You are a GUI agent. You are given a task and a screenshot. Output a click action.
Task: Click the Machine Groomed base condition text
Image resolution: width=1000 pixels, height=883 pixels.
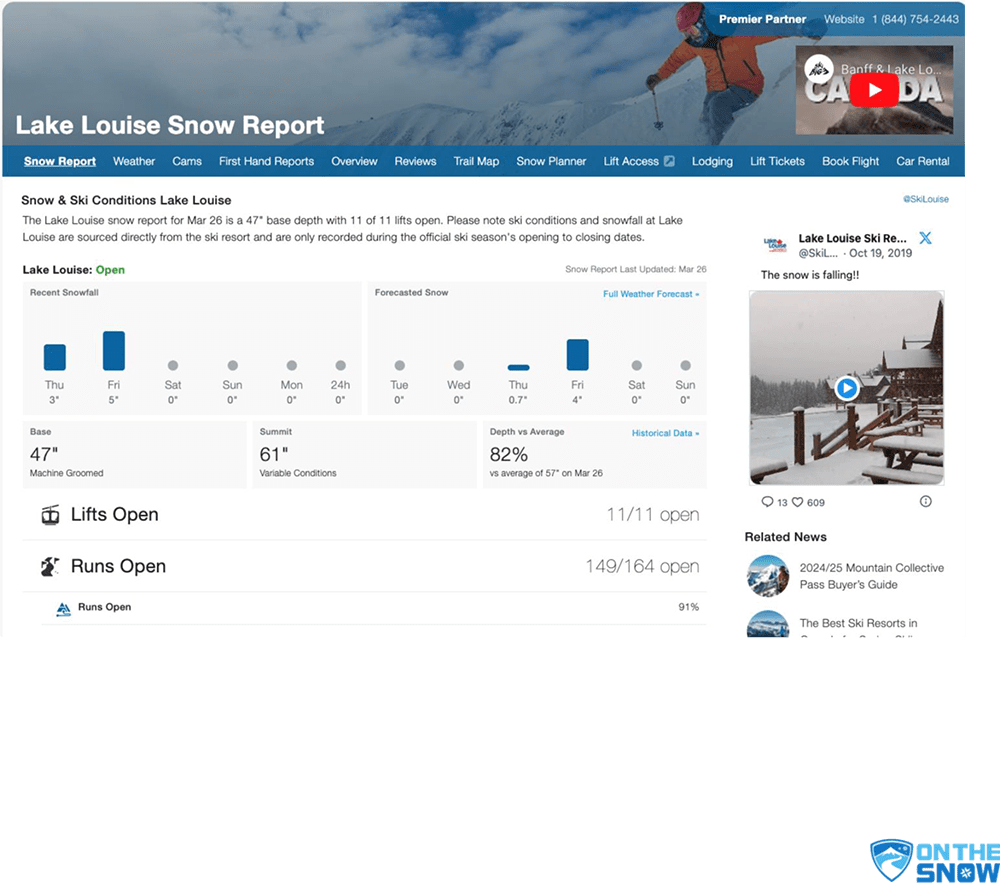66,473
